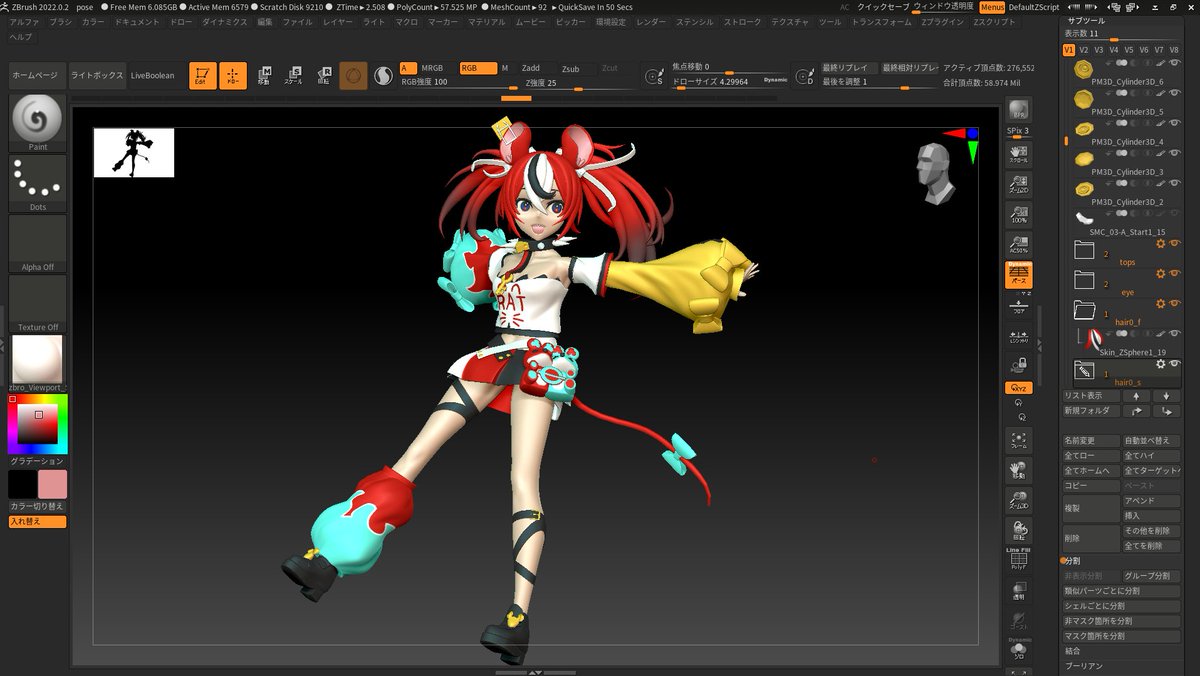
Task: Open the Alpha Off selector
Action: (x=38, y=243)
